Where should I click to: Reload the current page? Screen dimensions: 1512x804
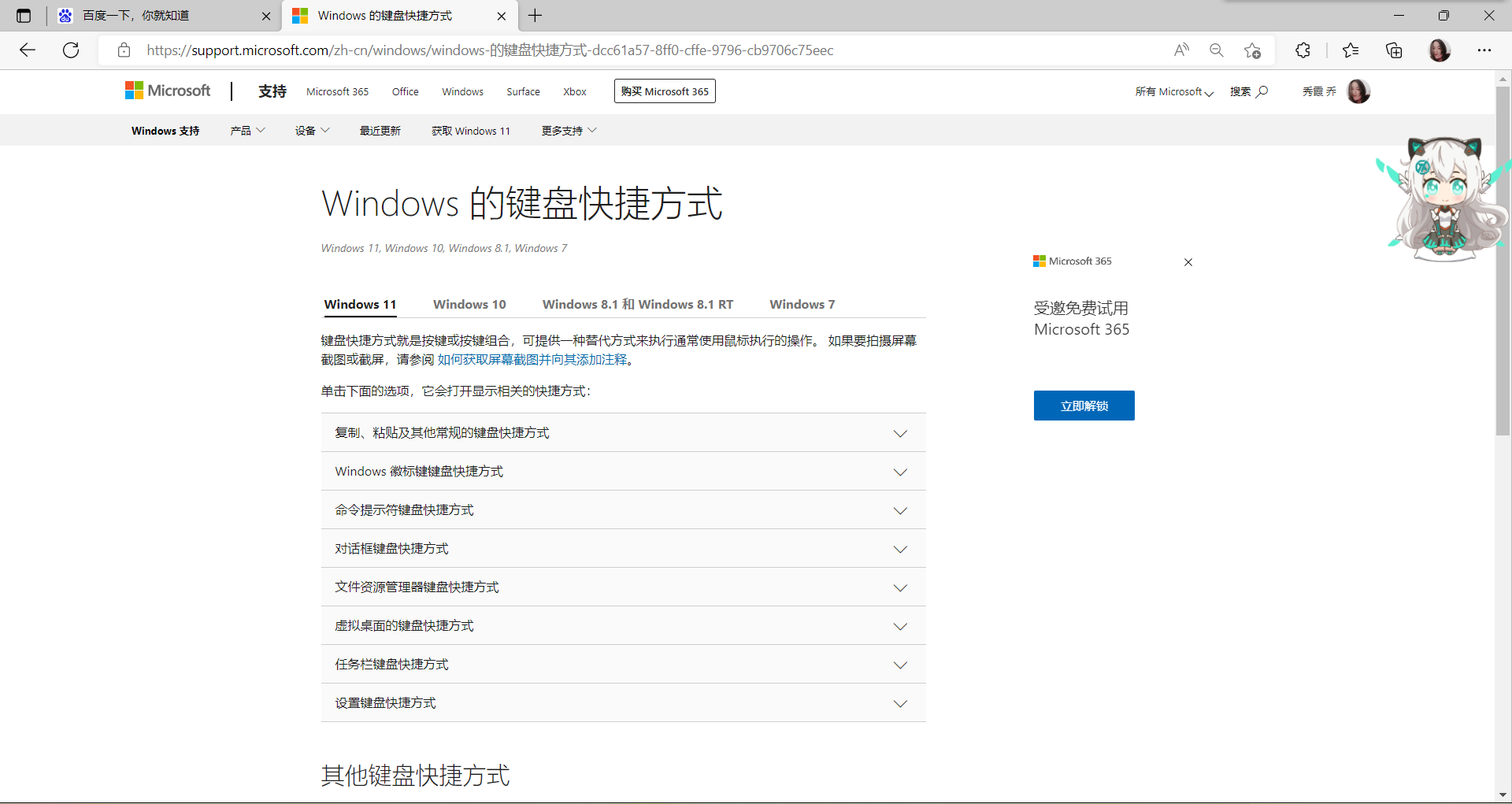tap(71, 50)
